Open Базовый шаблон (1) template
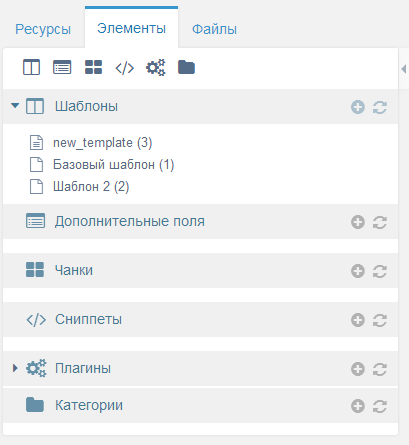This screenshot has height=445, width=409. coord(114,165)
